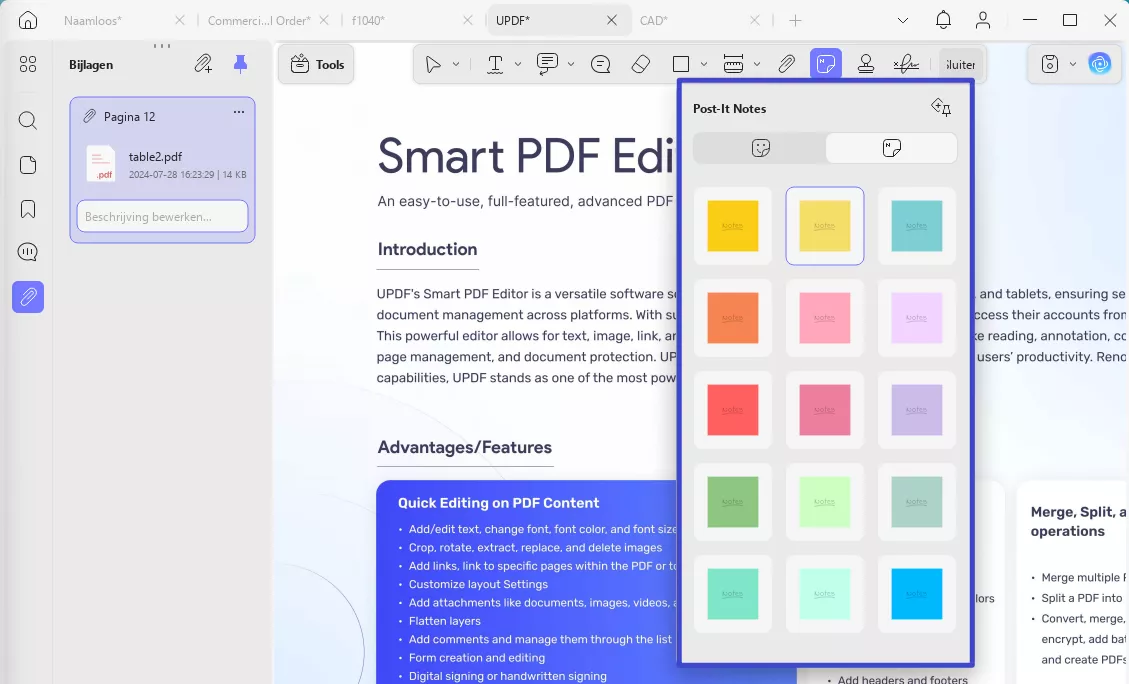The width and height of the screenshot is (1129, 684).
Task: Choose the bright yellow post-it note
Action: tap(733, 226)
